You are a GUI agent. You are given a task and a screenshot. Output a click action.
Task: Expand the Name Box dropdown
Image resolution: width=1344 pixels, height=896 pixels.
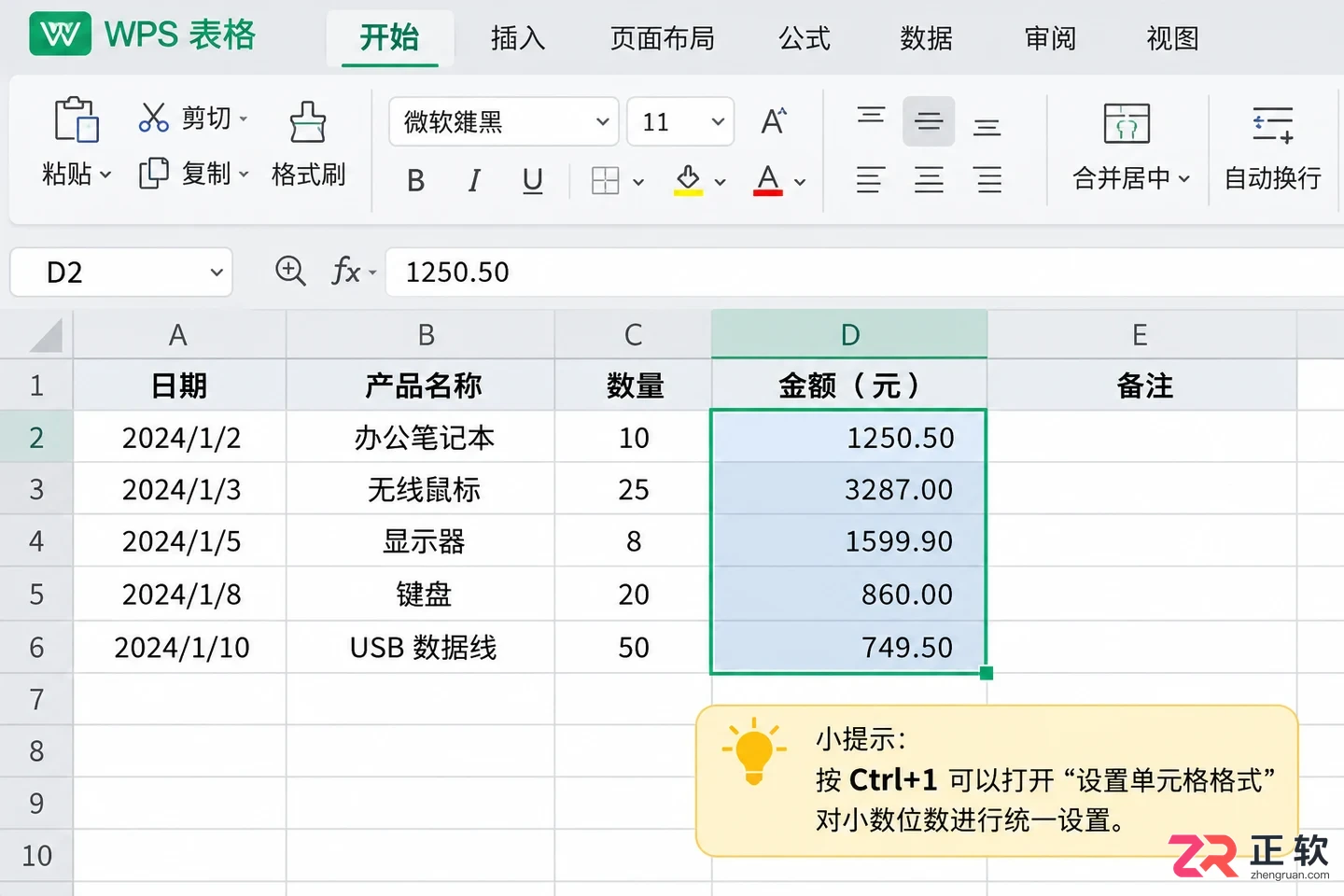click(x=217, y=273)
